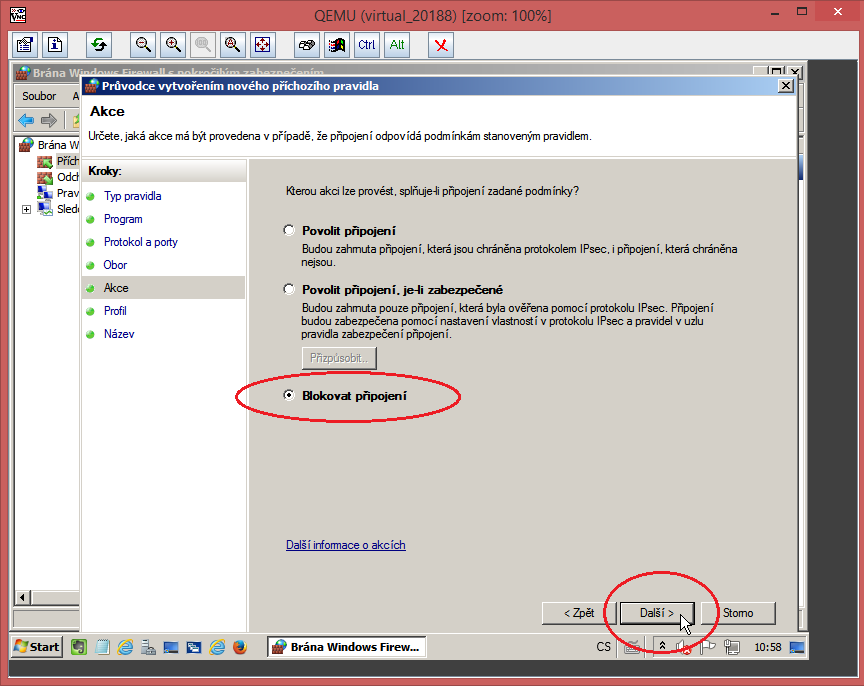Select connection security rules node (Prav...)

[58, 193]
